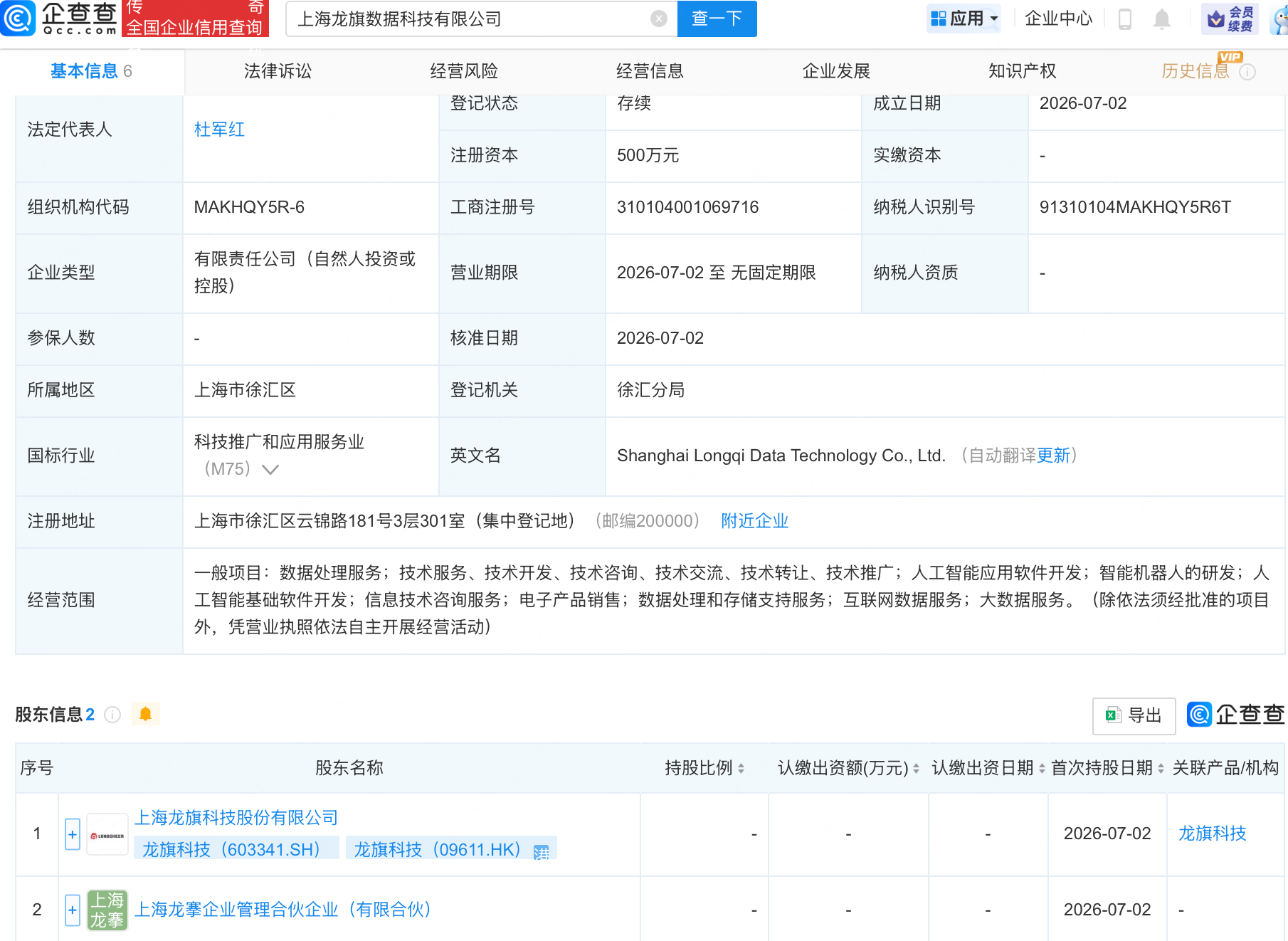Switch to 法律诉讼 tab
Viewport: 1288px width, 941px height.
(x=278, y=71)
